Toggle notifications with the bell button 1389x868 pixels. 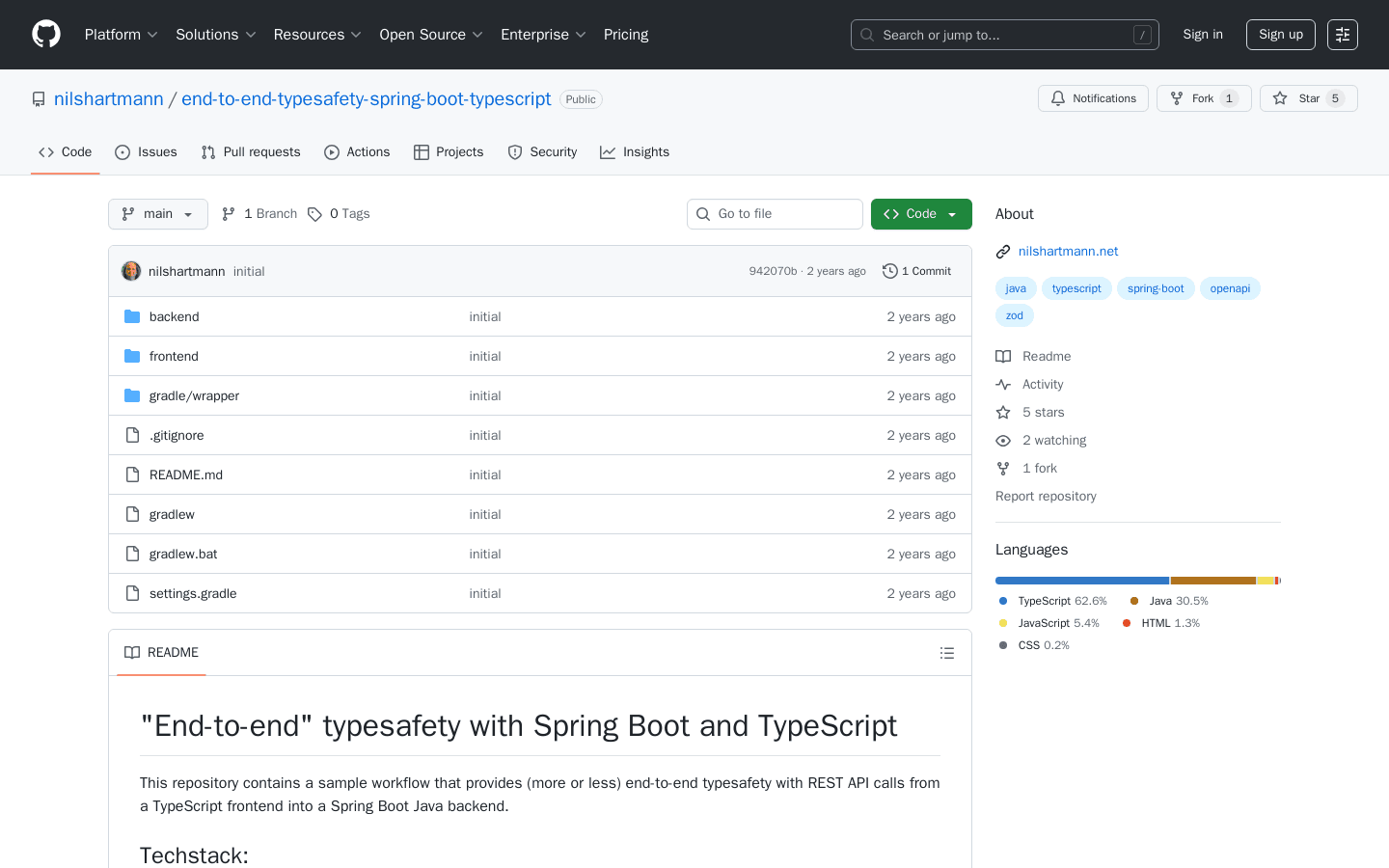coord(1093,97)
